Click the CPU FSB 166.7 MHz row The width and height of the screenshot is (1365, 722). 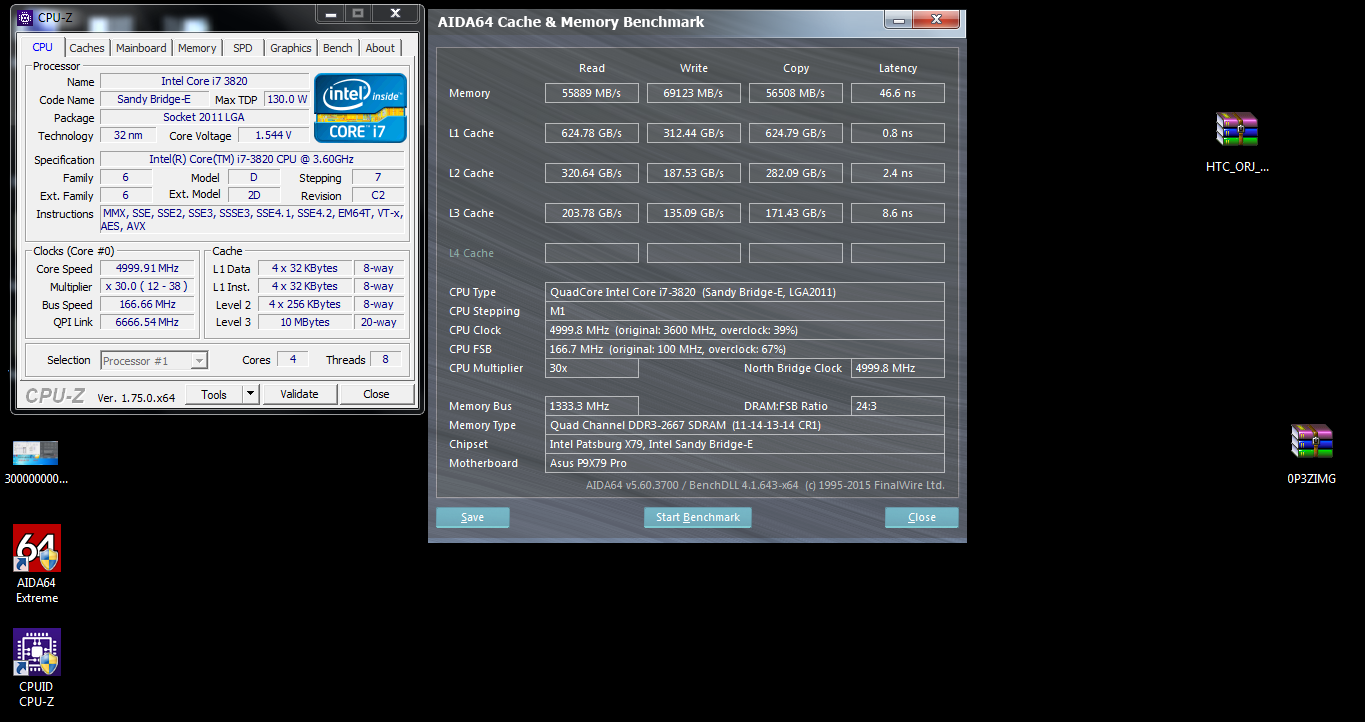[745, 349]
